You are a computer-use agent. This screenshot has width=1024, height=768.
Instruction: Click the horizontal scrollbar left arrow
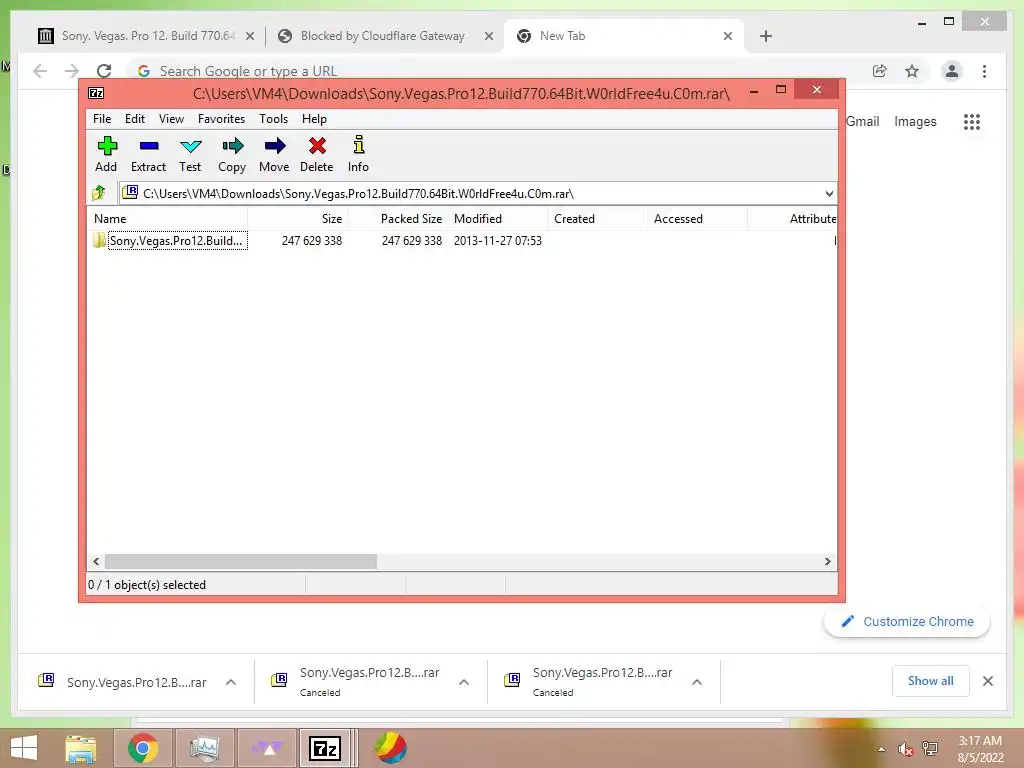(97, 562)
